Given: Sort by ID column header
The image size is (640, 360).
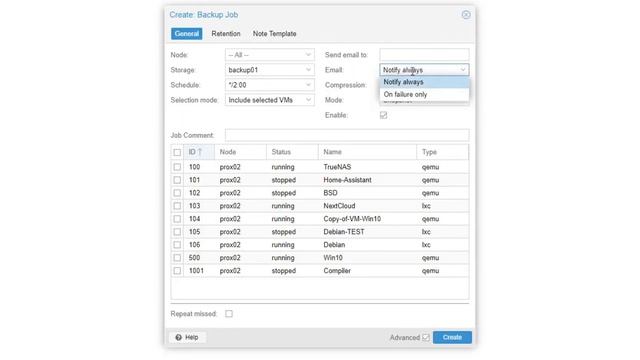Looking at the screenshot, I should [199, 152].
